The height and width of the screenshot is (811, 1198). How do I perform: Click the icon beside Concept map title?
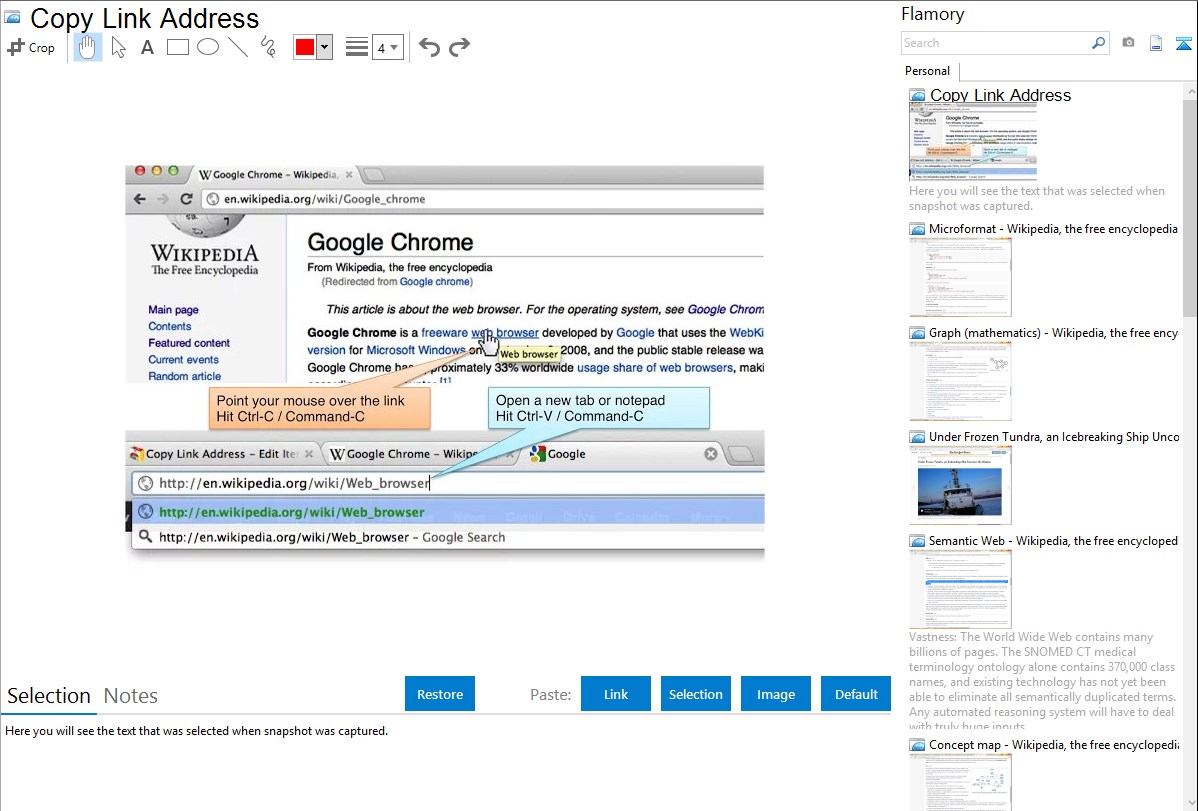click(x=918, y=745)
